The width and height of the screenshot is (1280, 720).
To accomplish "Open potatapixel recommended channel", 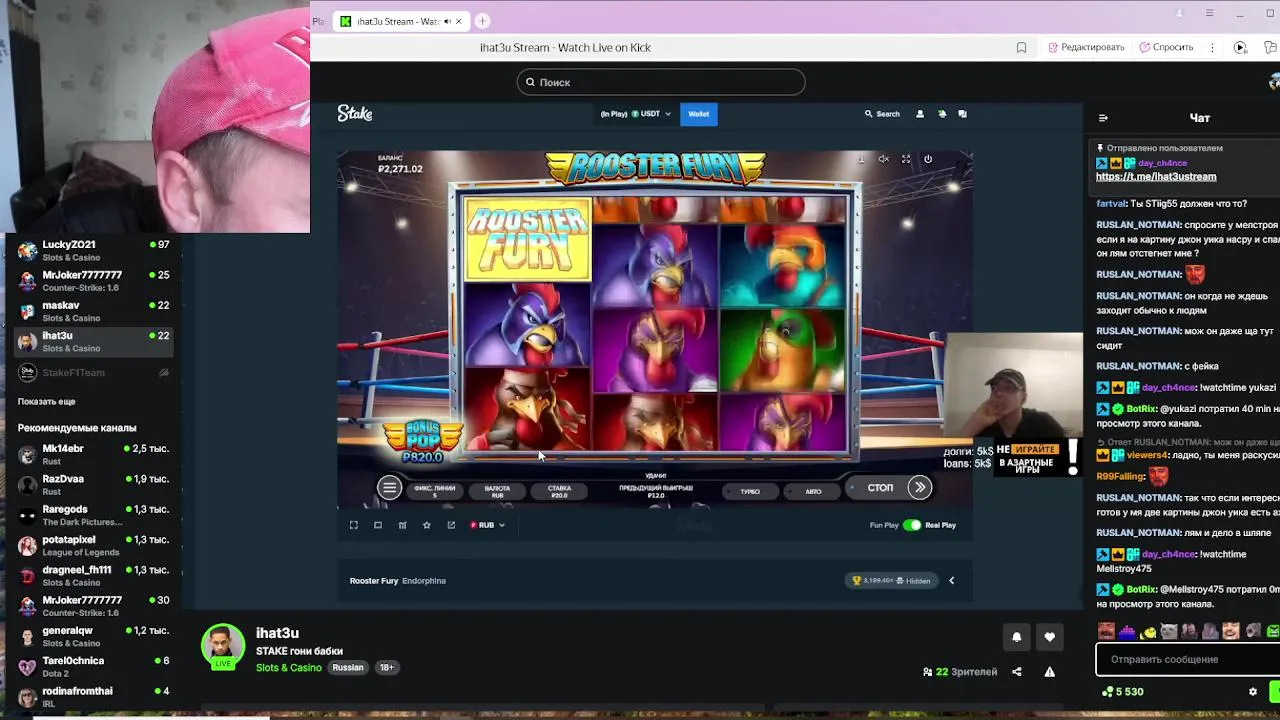I will click(x=93, y=545).
